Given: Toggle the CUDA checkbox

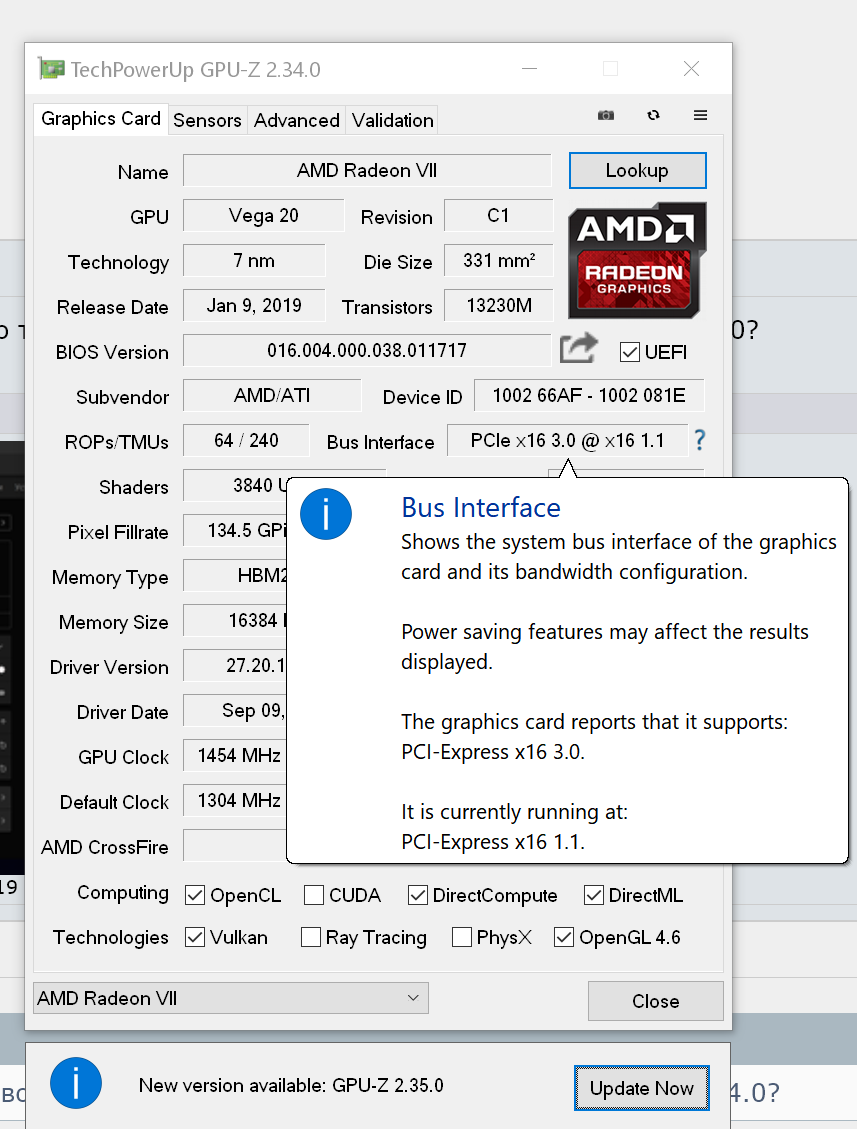Looking at the screenshot, I should 313,895.
